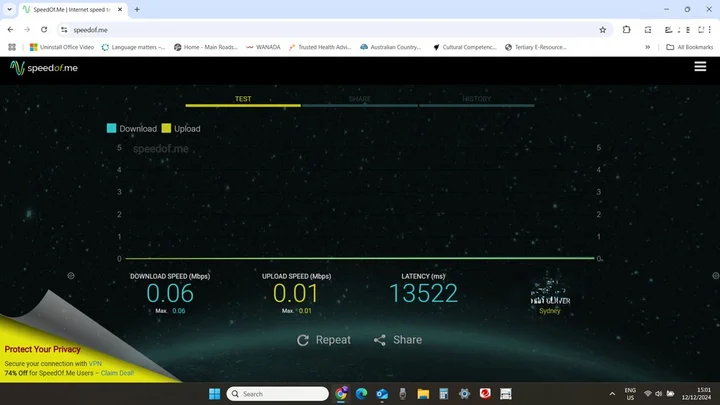Open the tab search dropdown arrow
The image size is (720, 405).
[12, 9]
